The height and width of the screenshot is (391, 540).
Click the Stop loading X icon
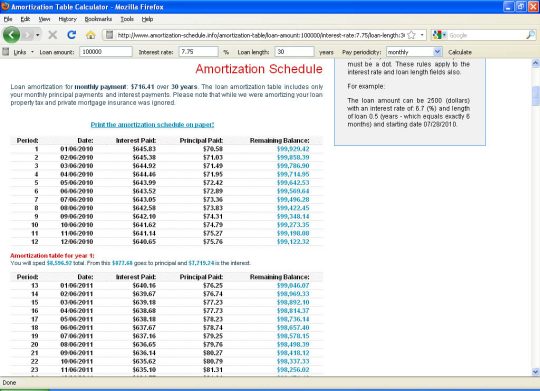[x=53, y=35]
